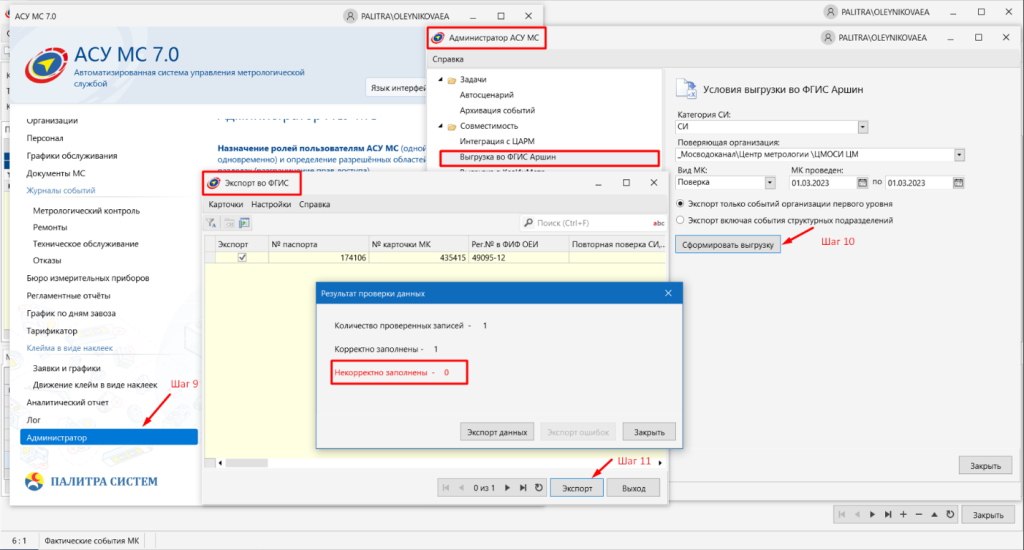Click the АСУ МС 7.0 logo
The image size is (1024, 550).
click(x=46, y=65)
